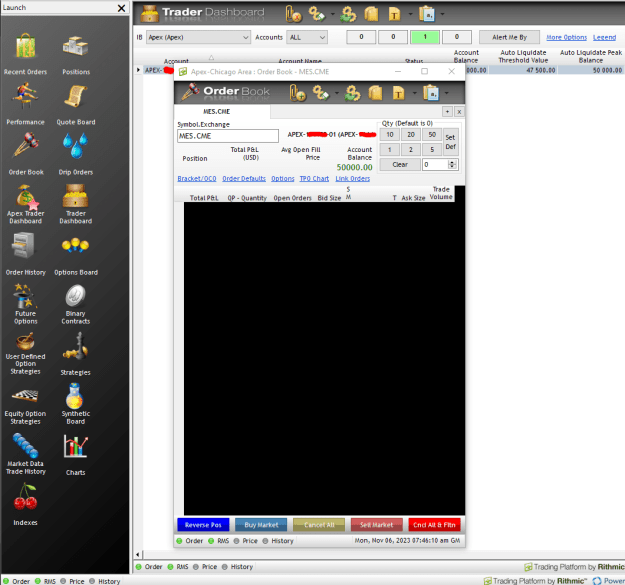Expand dropdown arrow next to Trader Dashboard T icon
This screenshot has height=585, width=625.
click(410, 14)
